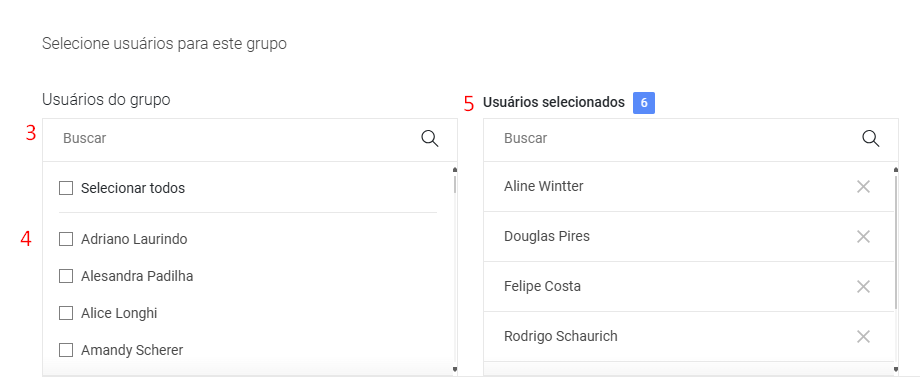The image size is (920, 387).
Task: Remove Aline Wintter from selected users
Action: point(863,187)
